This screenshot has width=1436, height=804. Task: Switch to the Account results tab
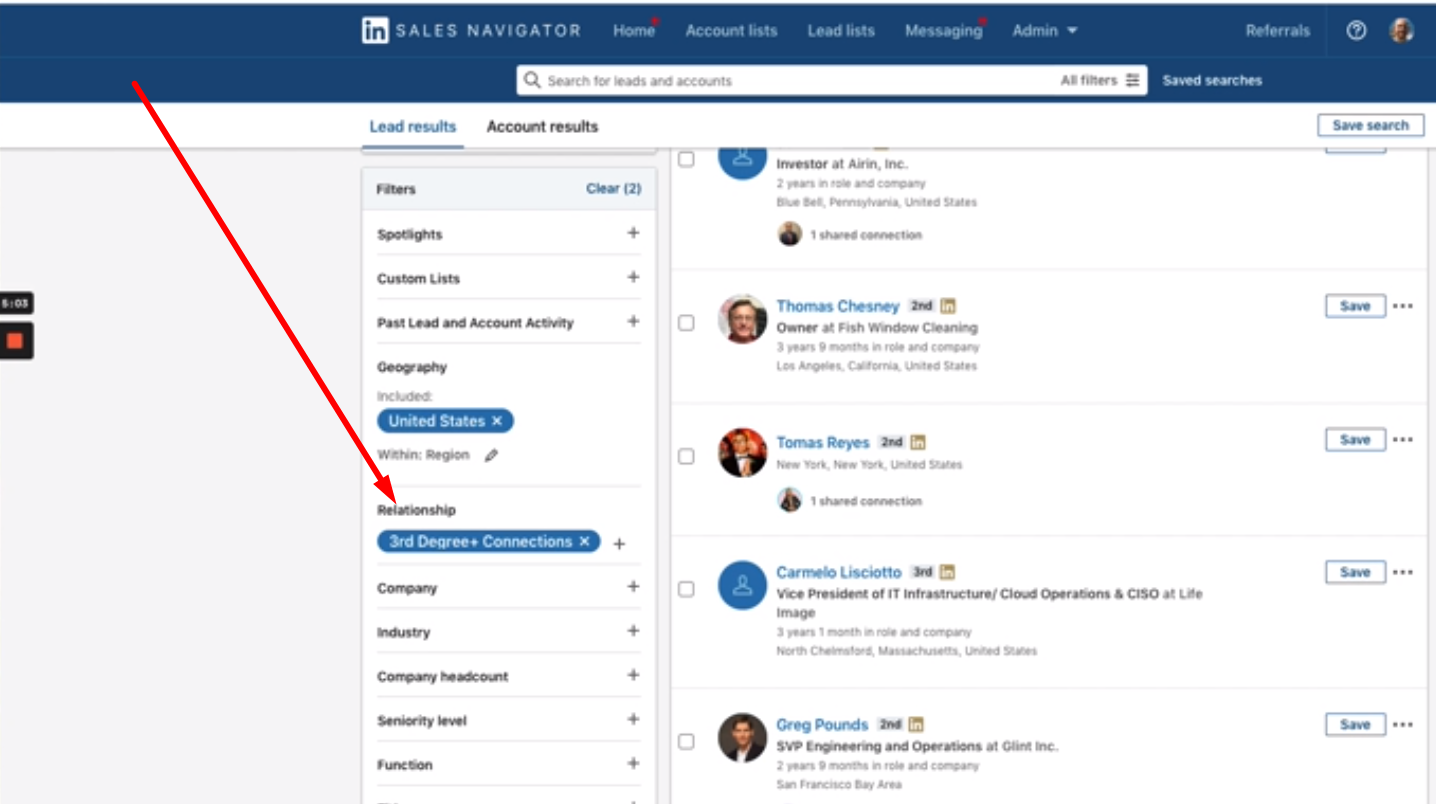(x=542, y=127)
